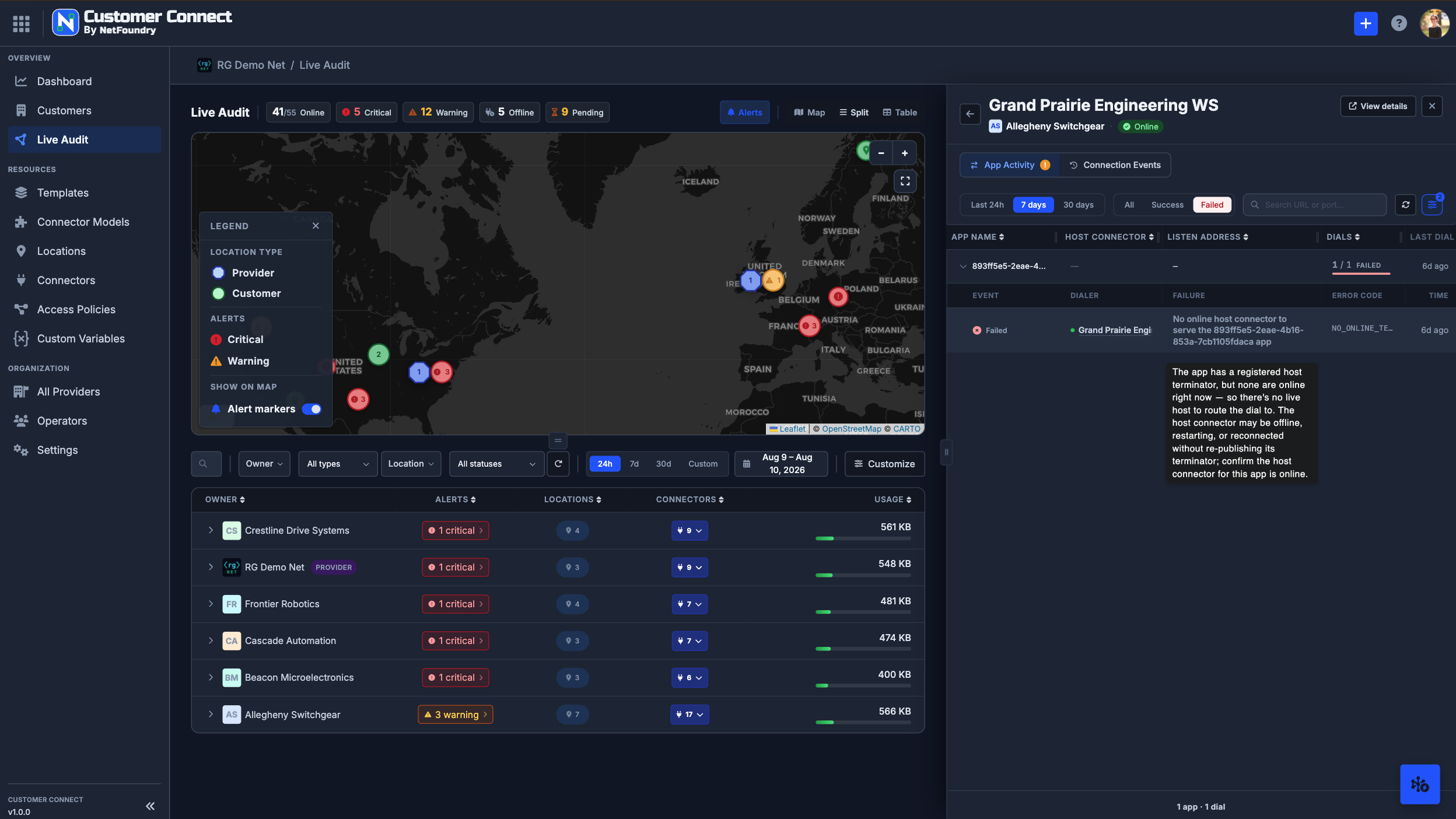Click the green customer marker labeled 2

click(379, 354)
